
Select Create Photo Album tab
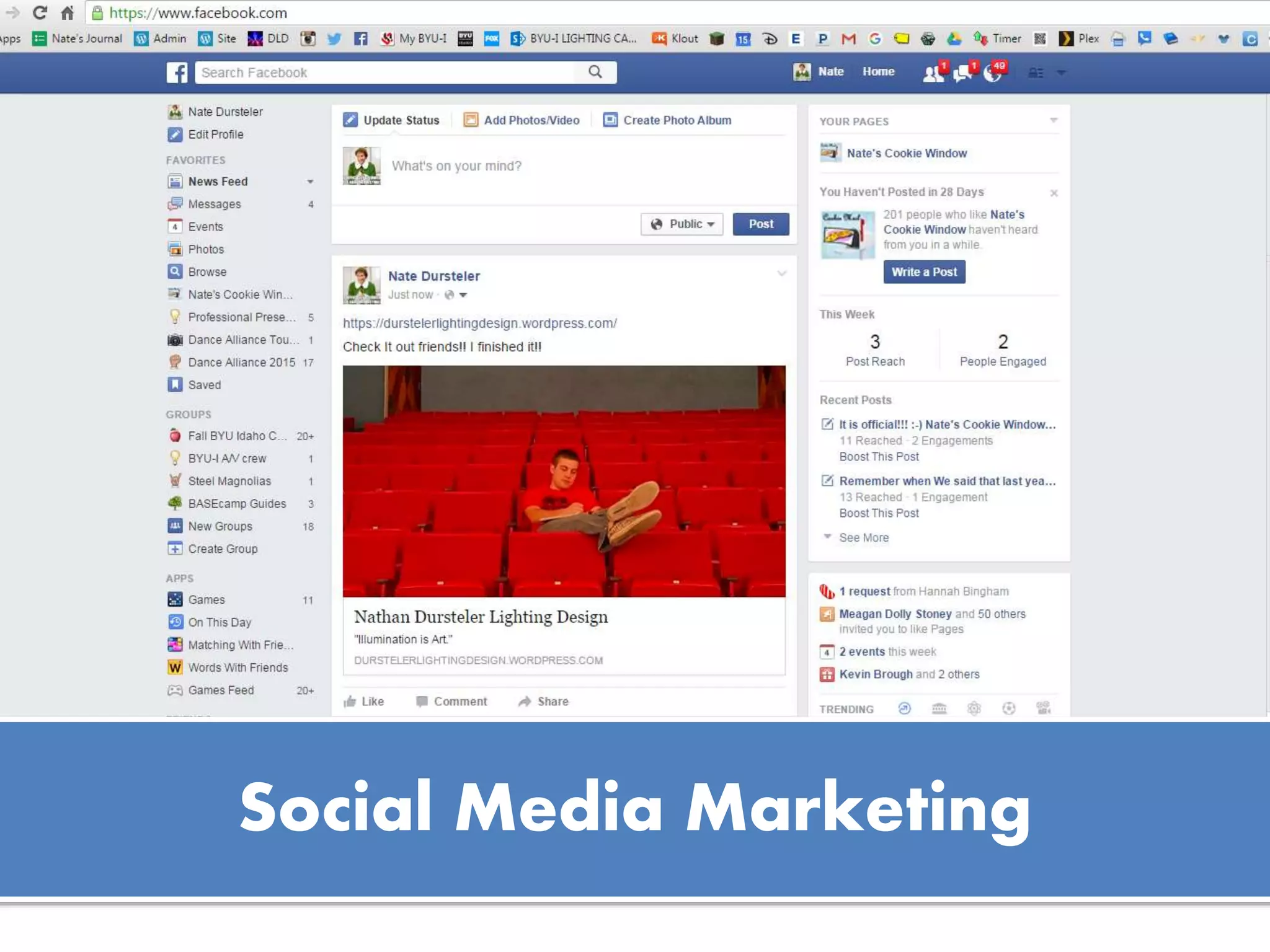pyautogui.click(x=667, y=120)
